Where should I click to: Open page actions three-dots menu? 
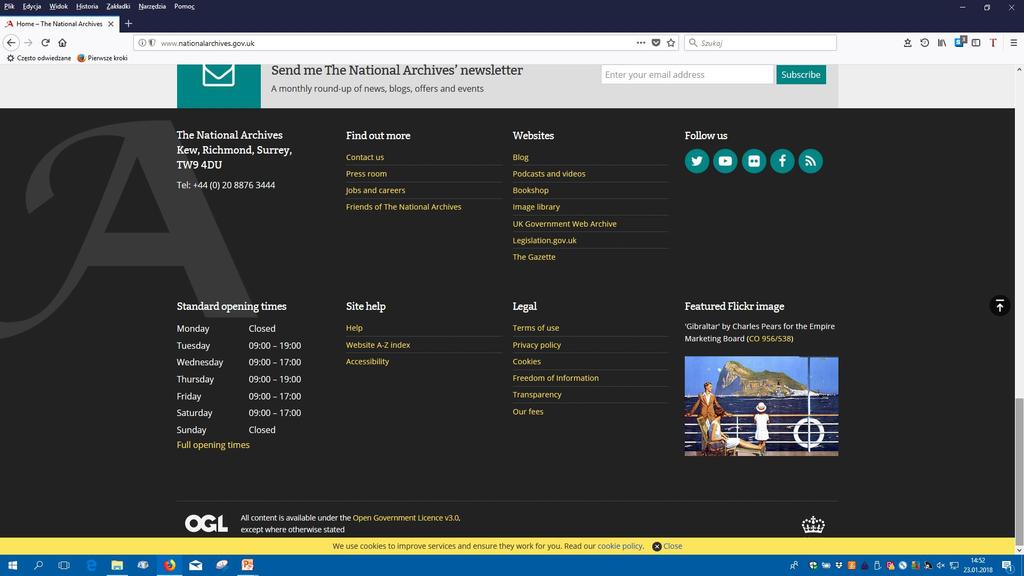(641, 42)
